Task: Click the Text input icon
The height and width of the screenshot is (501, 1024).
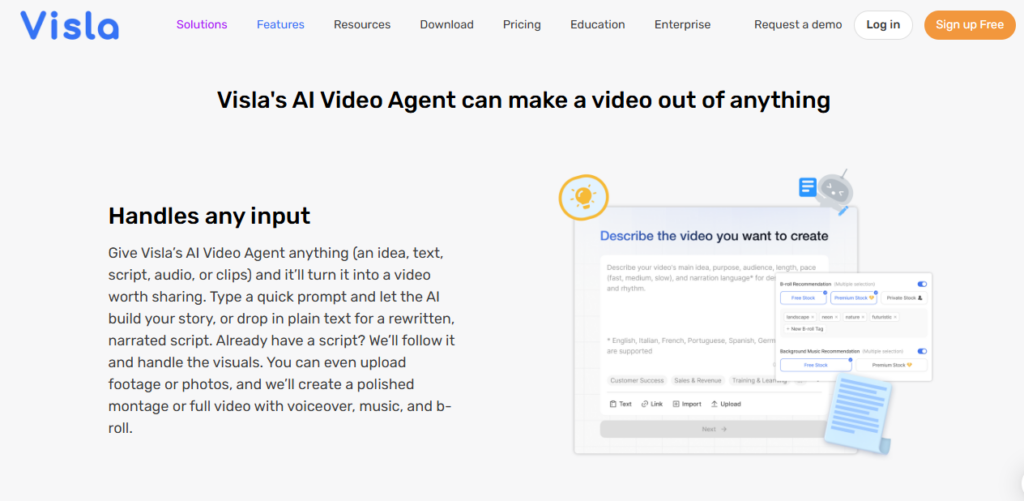Action: 614,404
